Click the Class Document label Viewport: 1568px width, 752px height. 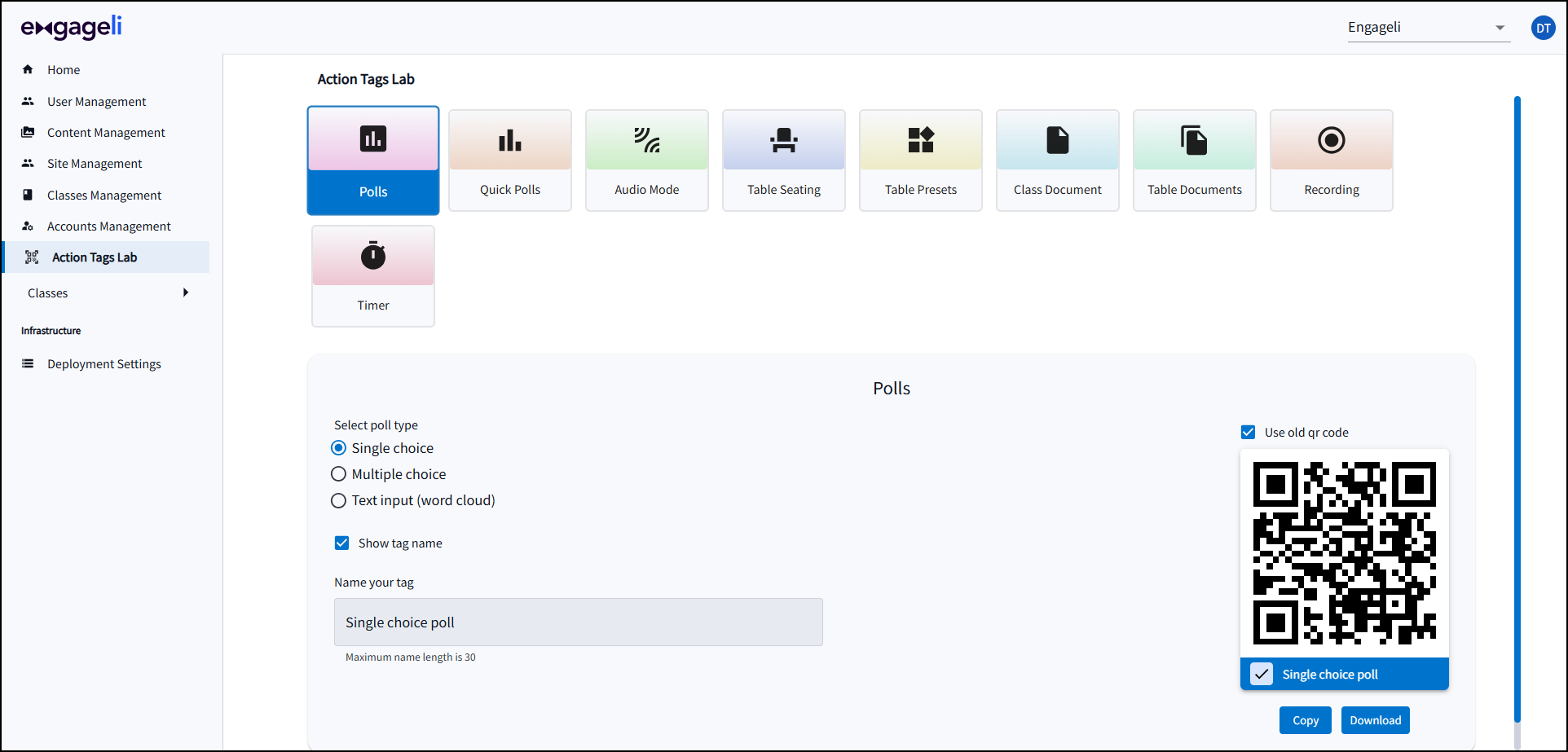point(1058,189)
